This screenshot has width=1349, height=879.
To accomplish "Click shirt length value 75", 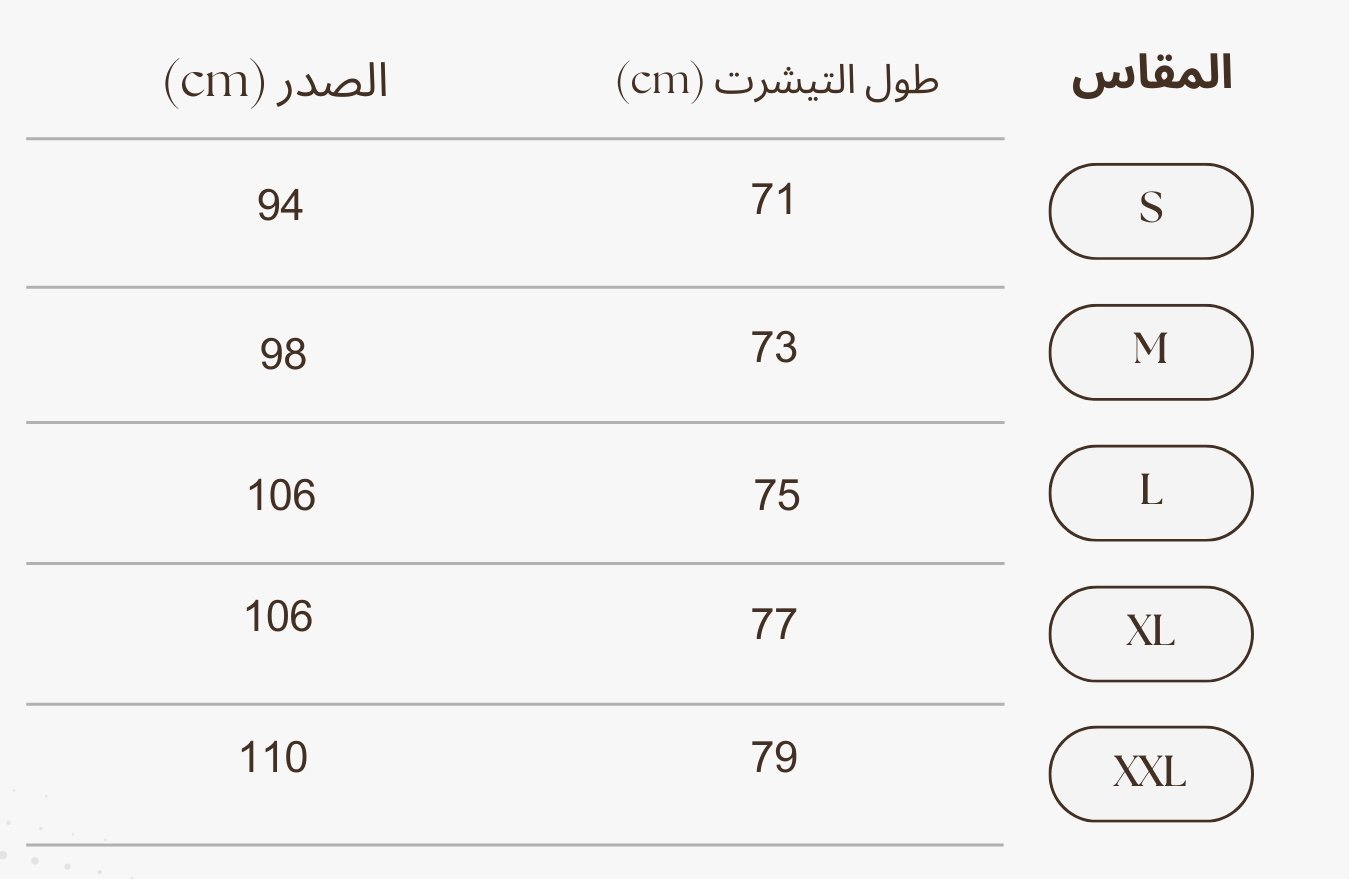I will click(x=777, y=496).
